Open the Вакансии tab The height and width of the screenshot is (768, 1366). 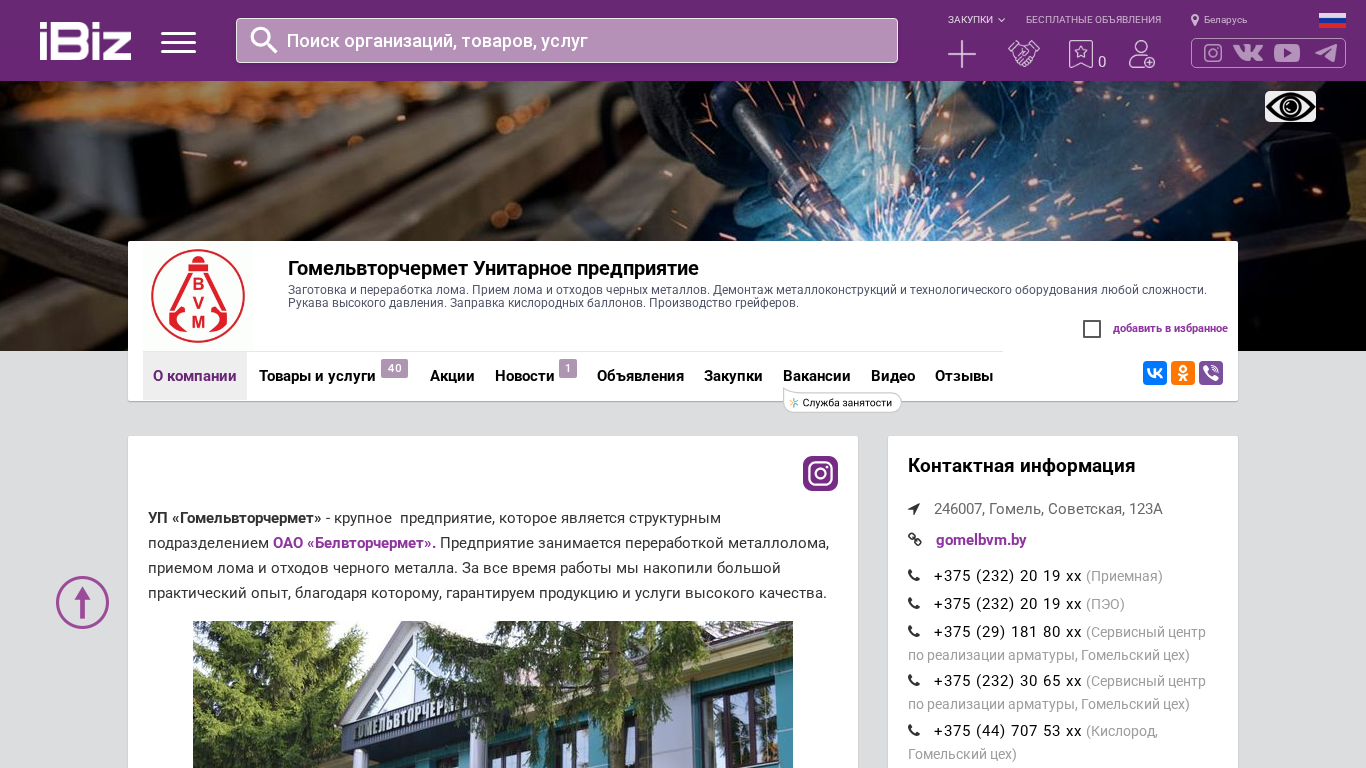coord(817,376)
